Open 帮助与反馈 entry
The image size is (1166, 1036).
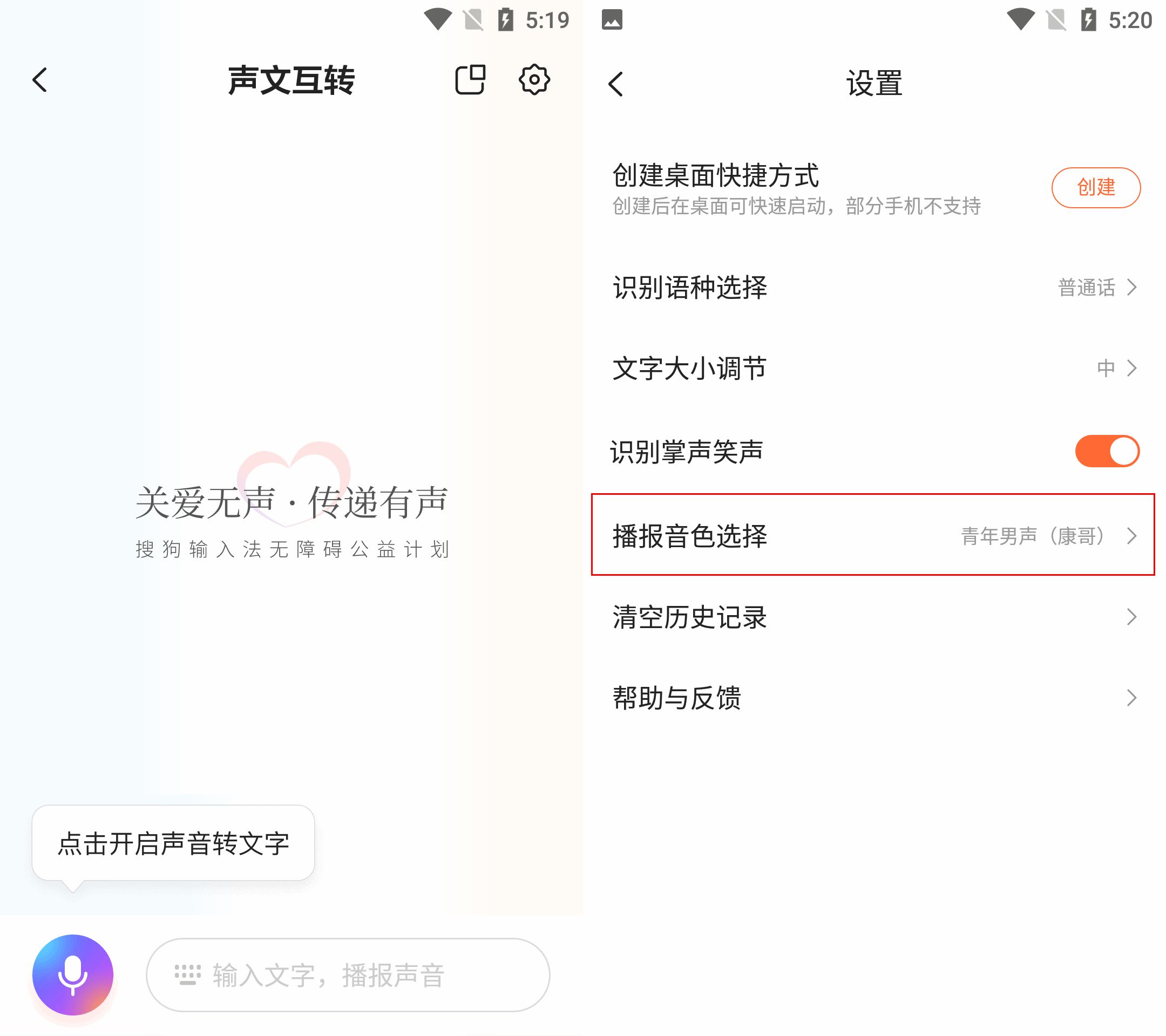tap(874, 697)
